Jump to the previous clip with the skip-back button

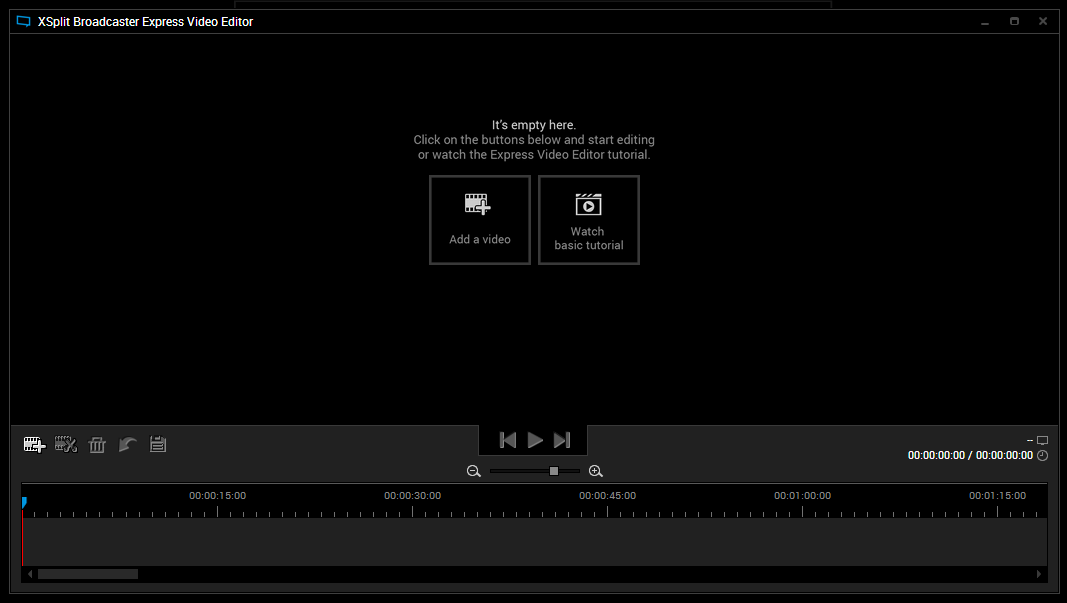pos(508,440)
